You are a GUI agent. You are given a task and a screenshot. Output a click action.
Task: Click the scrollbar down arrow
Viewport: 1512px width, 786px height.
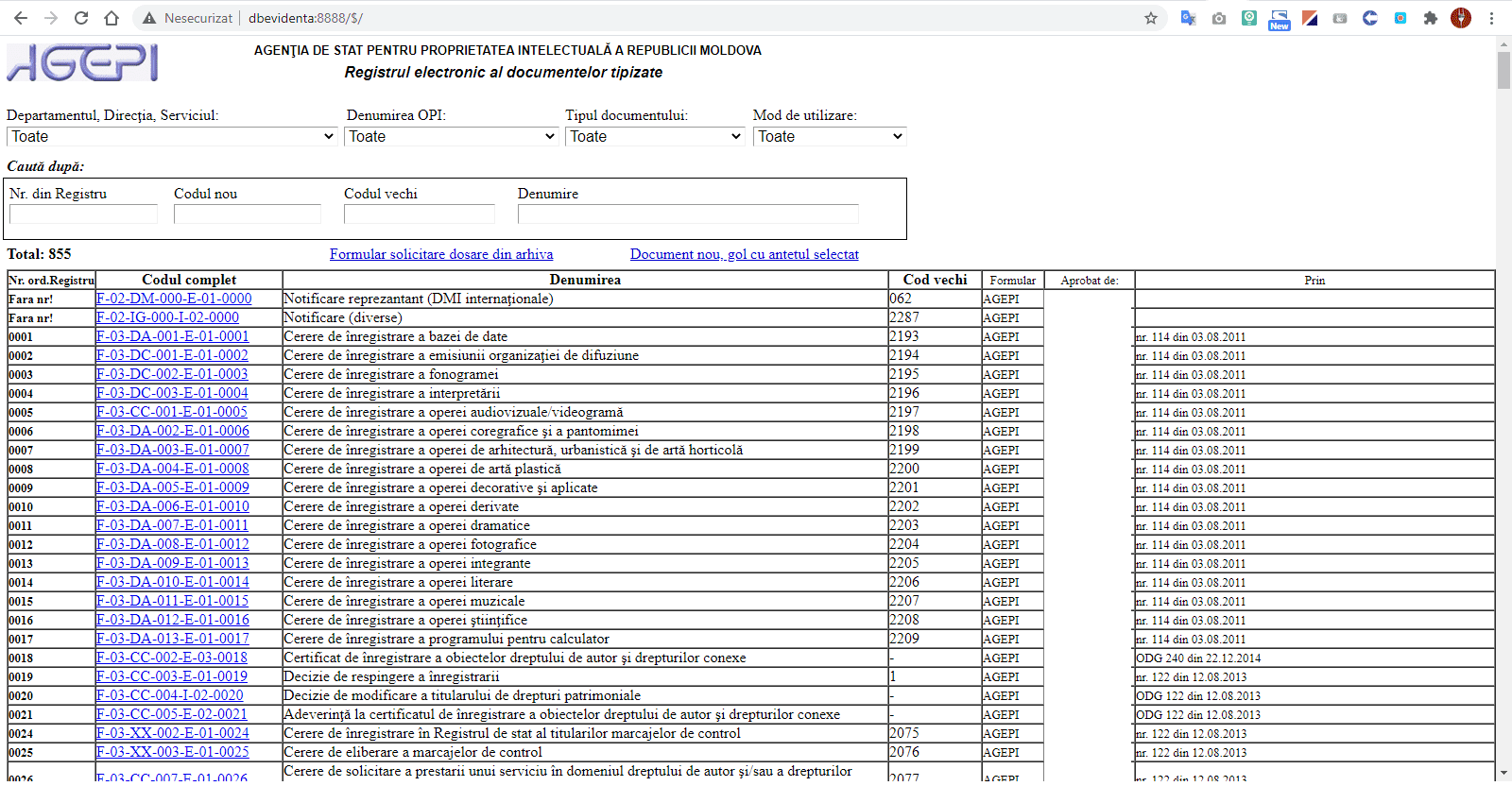1503,774
